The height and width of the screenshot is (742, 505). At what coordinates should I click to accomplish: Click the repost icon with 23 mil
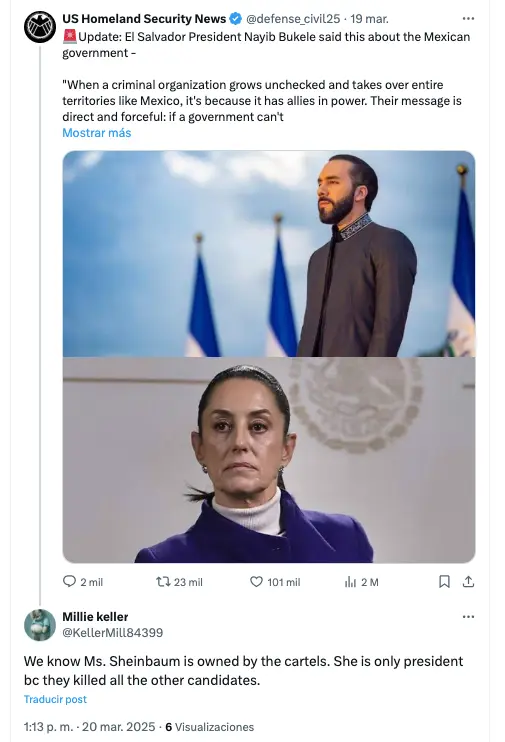[163, 582]
